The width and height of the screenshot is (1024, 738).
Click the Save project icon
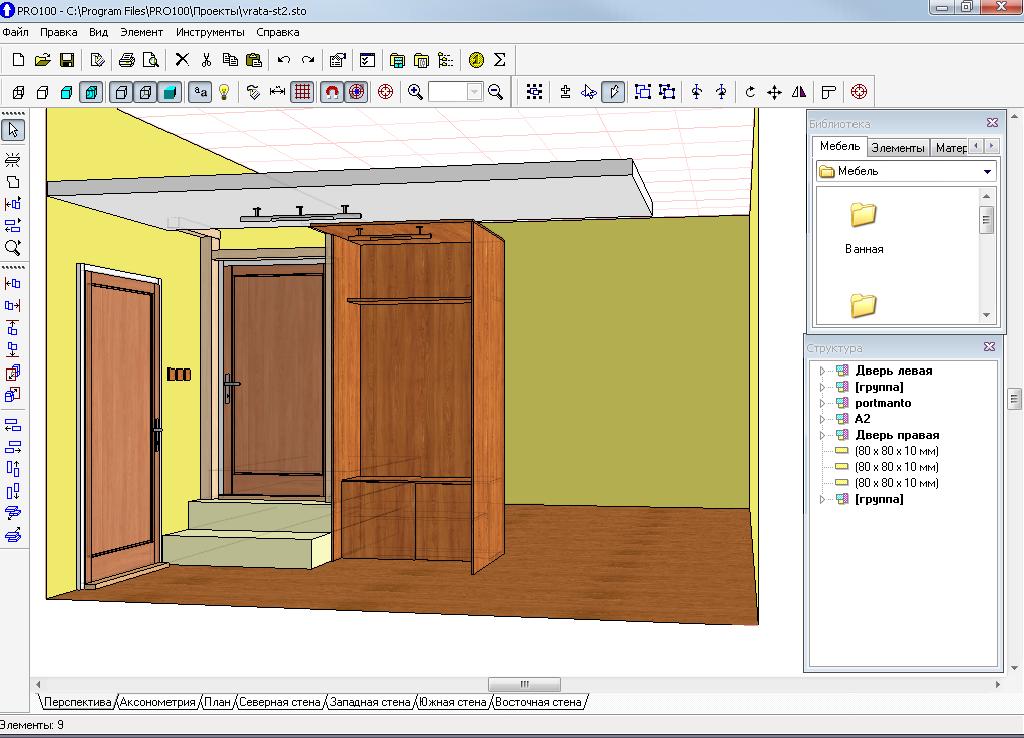[67, 60]
